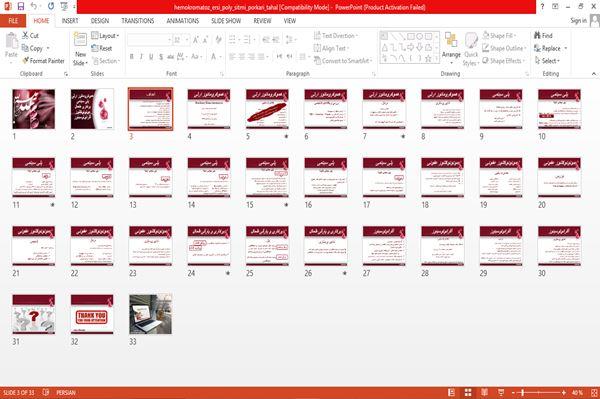Viewport: 600px width, 399px height.
Task: Open the Shape Effects dropdown
Action: (x=504, y=61)
